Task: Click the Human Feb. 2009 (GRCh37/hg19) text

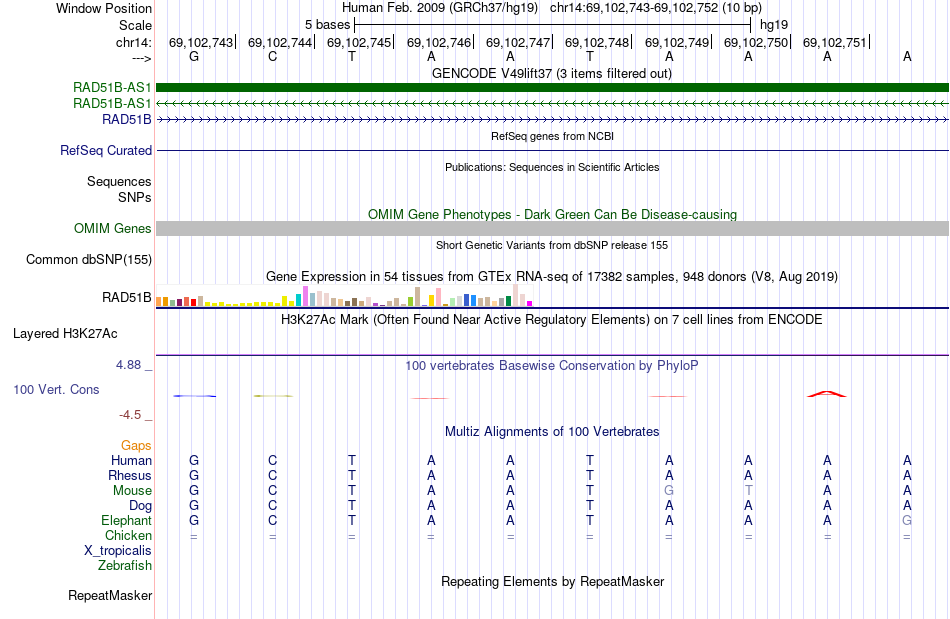Action: (440, 8)
